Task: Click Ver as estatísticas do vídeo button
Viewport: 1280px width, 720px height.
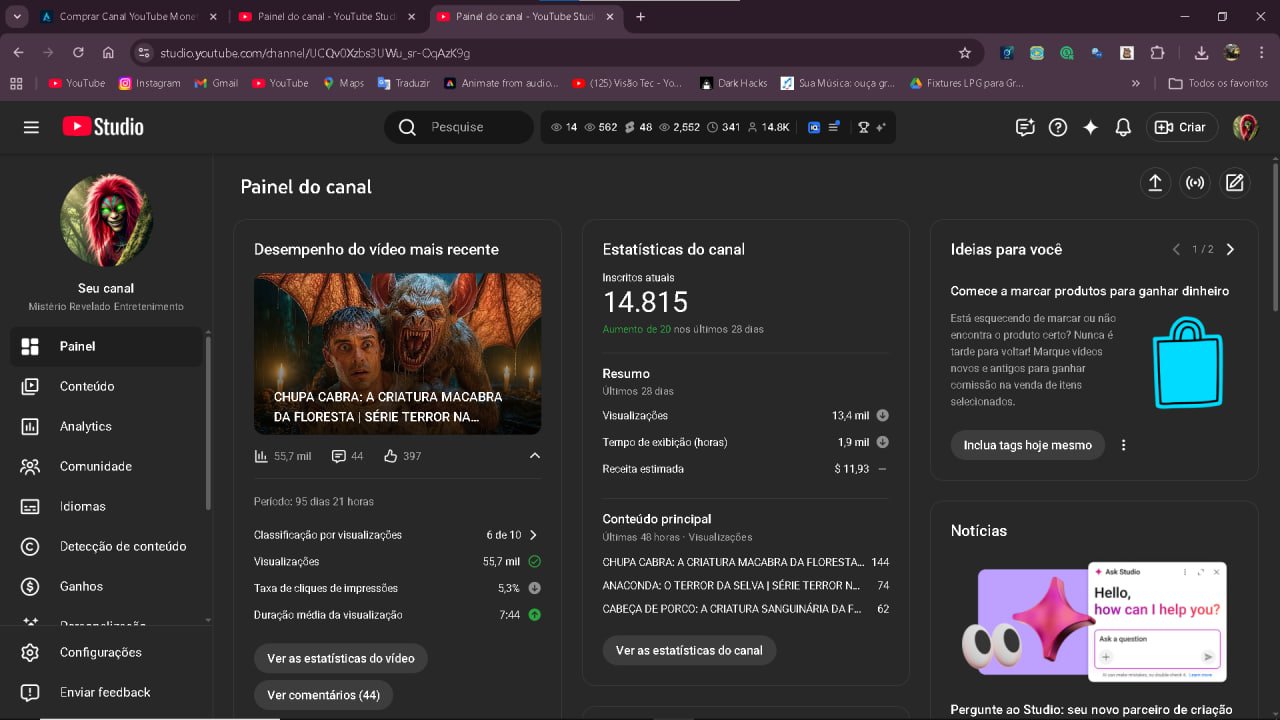Action: (341, 658)
